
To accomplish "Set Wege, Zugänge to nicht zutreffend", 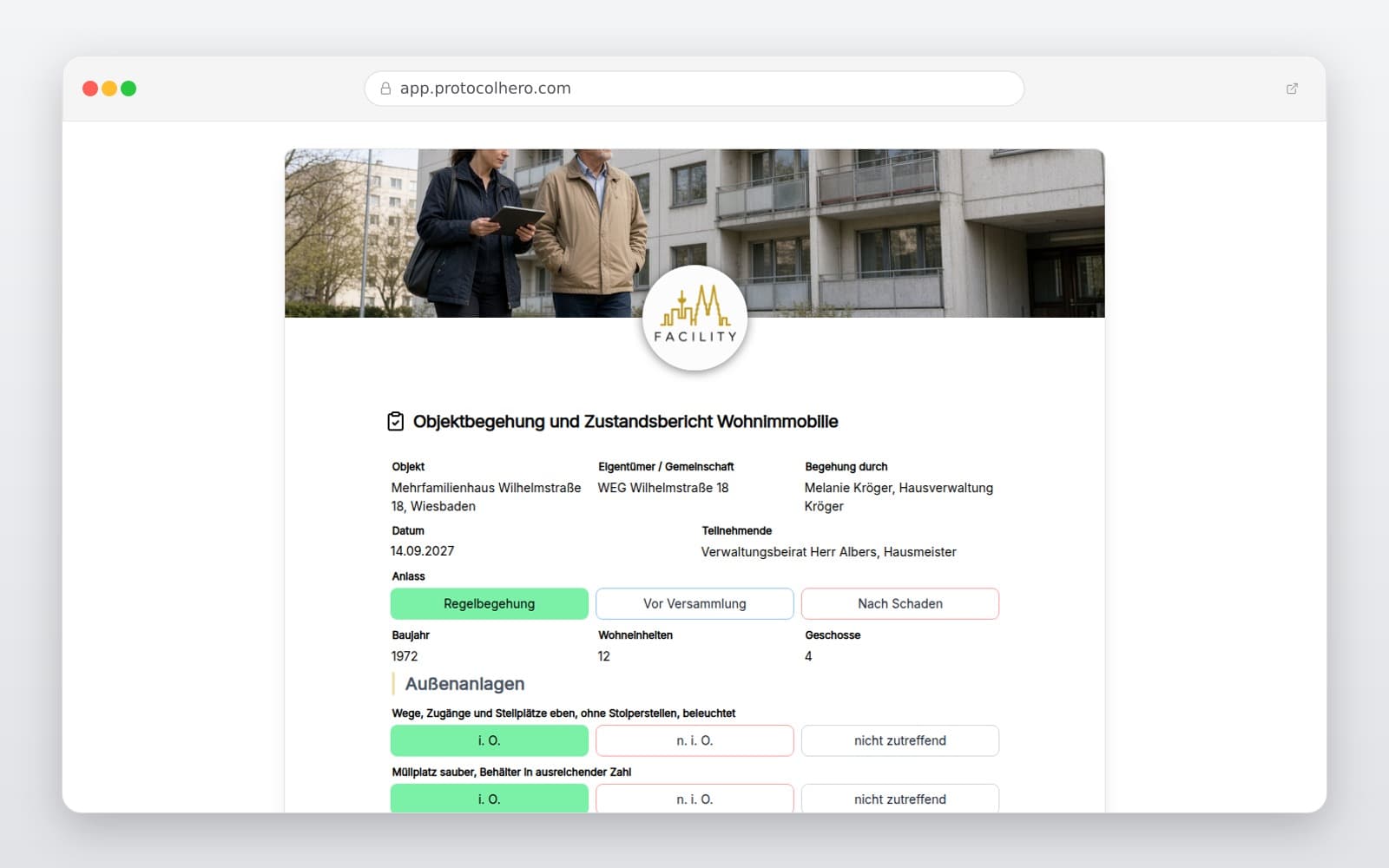I will [900, 741].
